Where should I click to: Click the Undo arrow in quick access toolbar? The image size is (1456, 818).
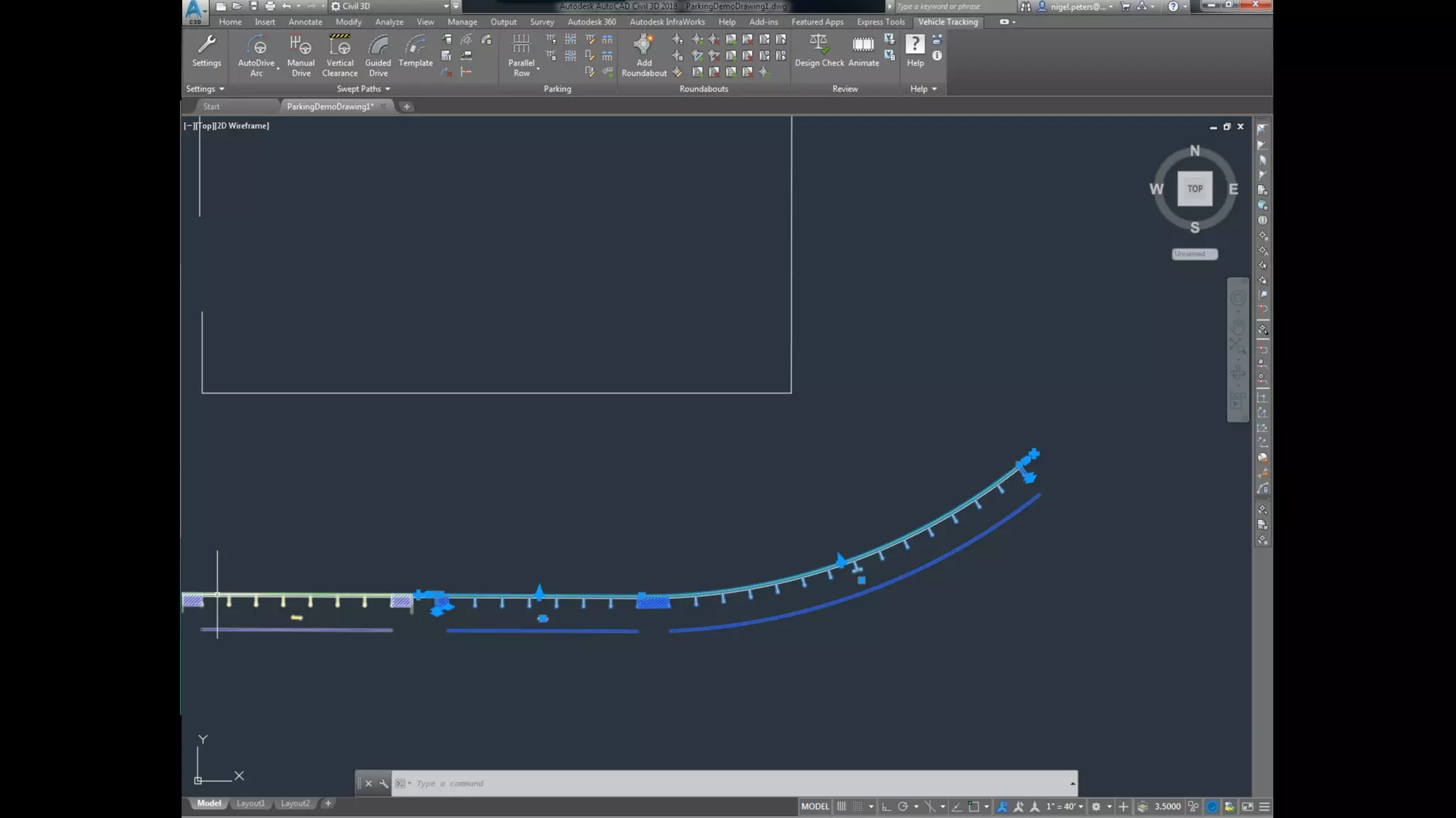pos(286,6)
